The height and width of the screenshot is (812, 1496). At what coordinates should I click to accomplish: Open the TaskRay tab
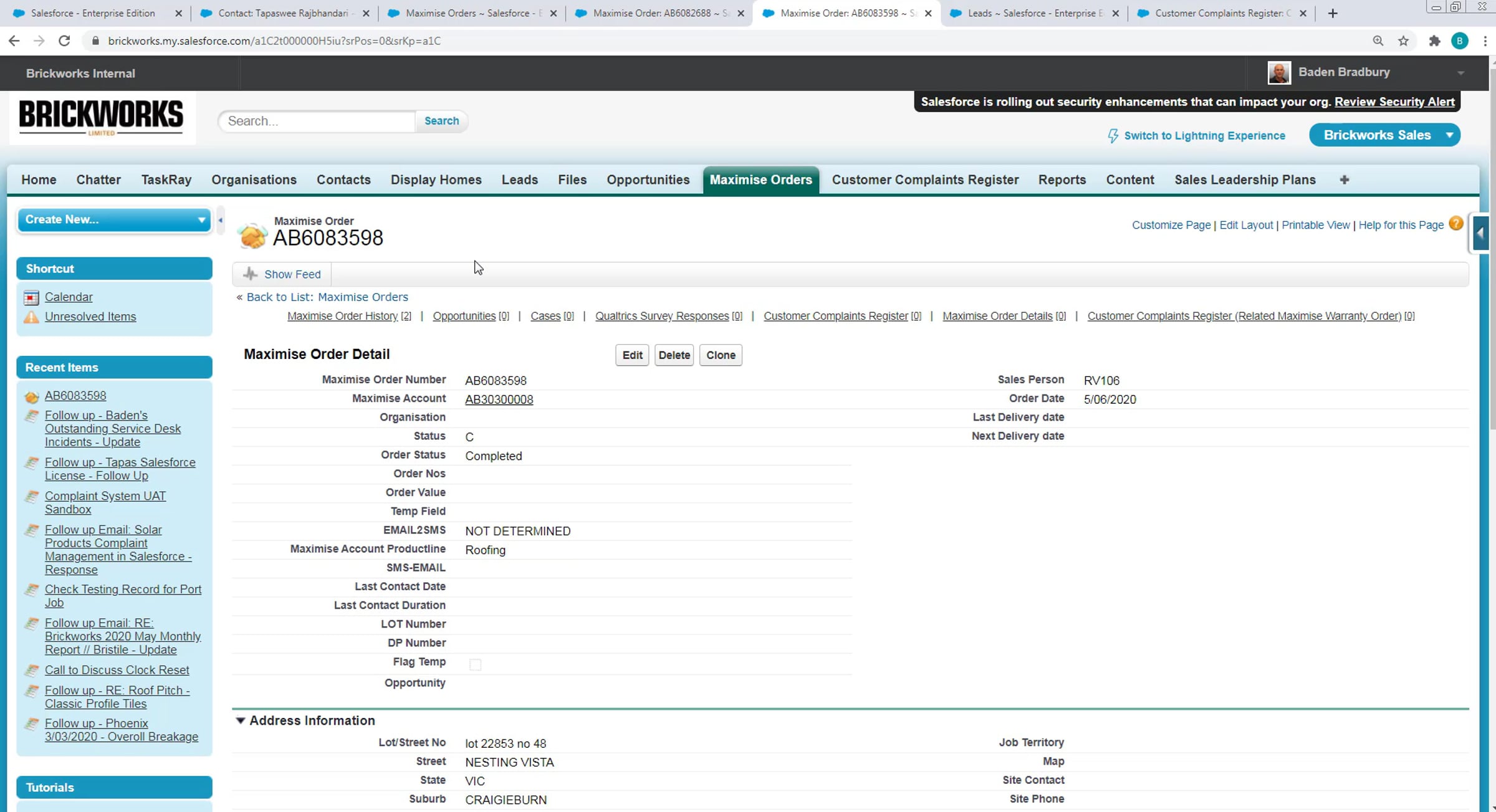point(166,180)
